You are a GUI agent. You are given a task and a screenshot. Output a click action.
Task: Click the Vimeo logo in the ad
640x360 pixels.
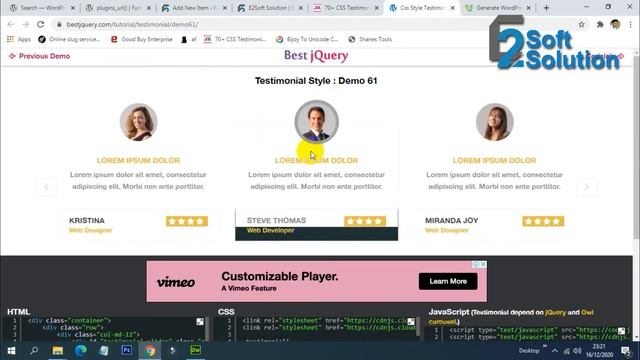point(176,282)
